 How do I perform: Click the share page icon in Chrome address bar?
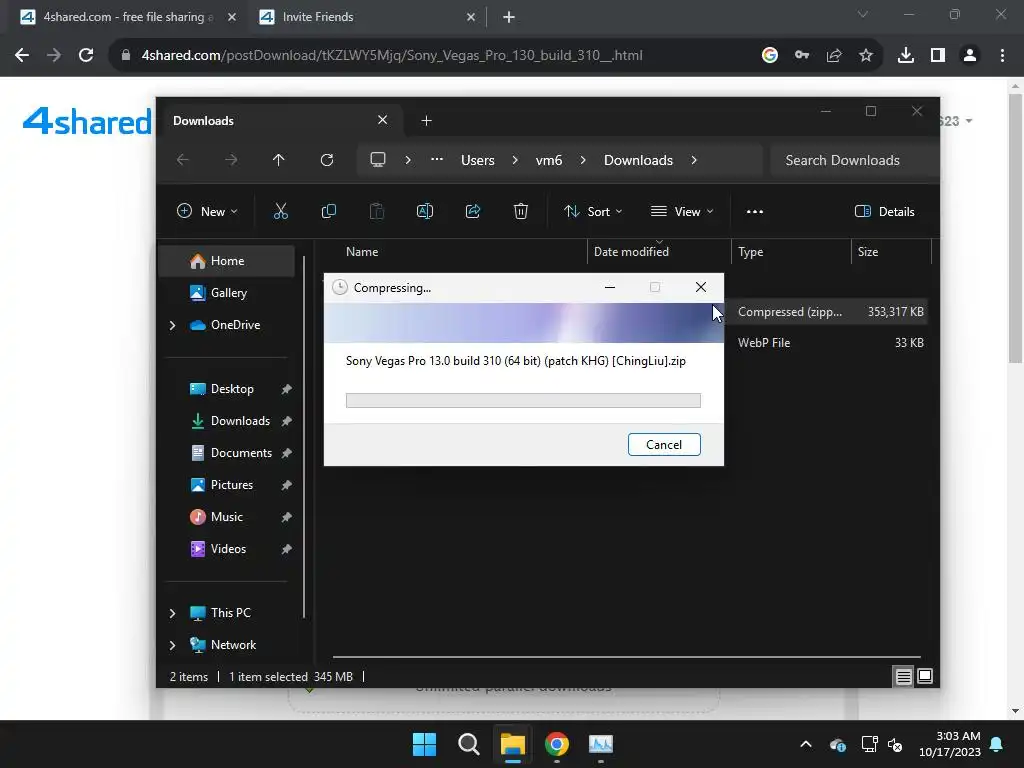[x=834, y=56]
